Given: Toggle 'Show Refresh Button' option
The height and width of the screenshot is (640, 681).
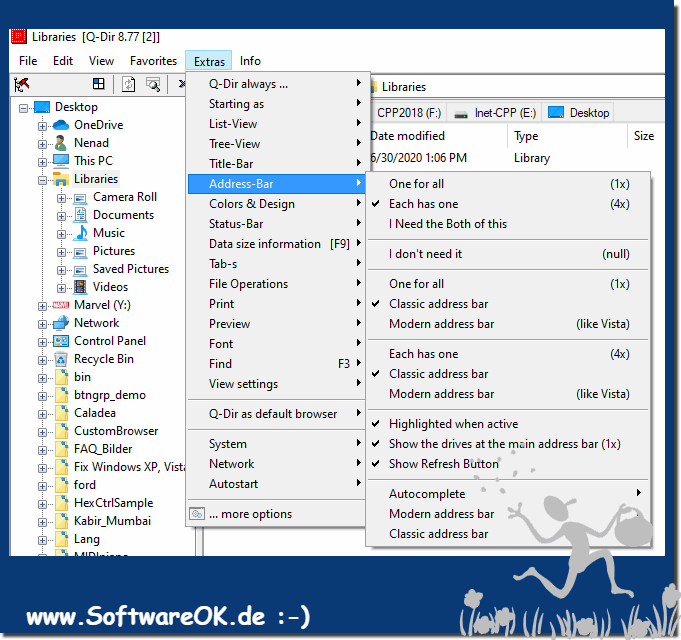Looking at the screenshot, I should click(x=508, y=464).
